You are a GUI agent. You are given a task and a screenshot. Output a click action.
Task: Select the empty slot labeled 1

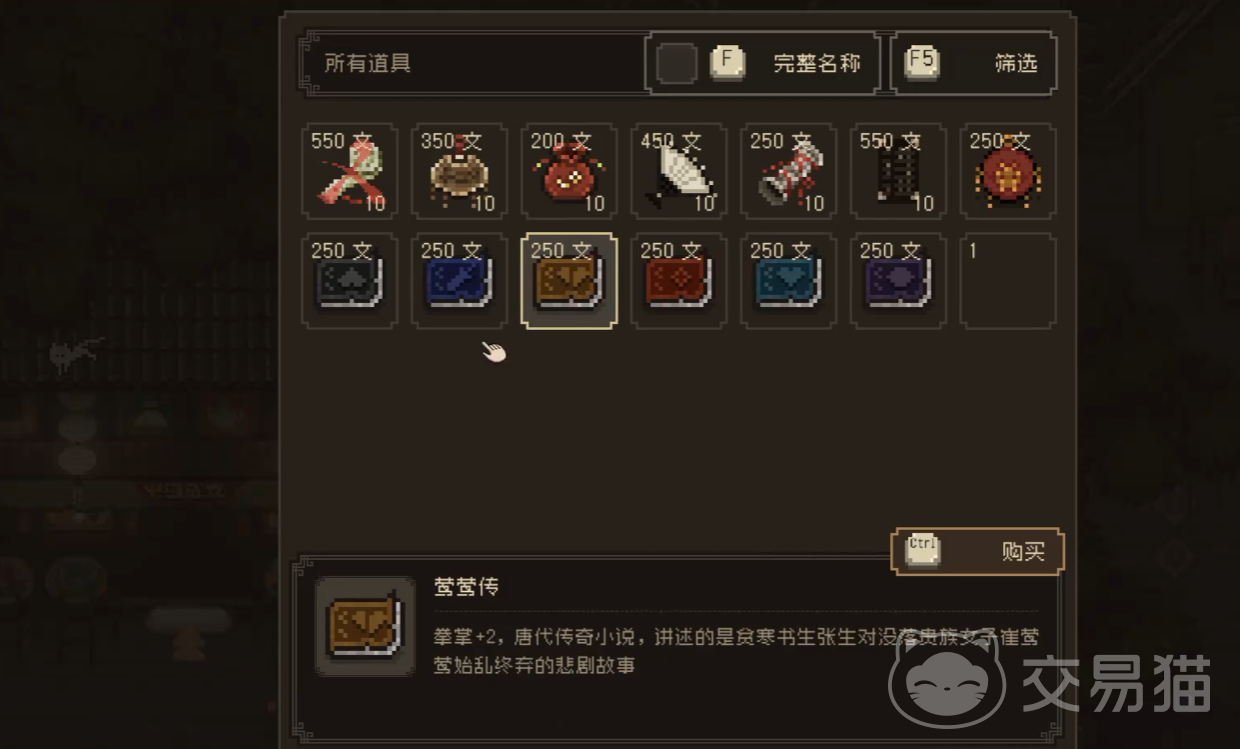(1008, 281)
